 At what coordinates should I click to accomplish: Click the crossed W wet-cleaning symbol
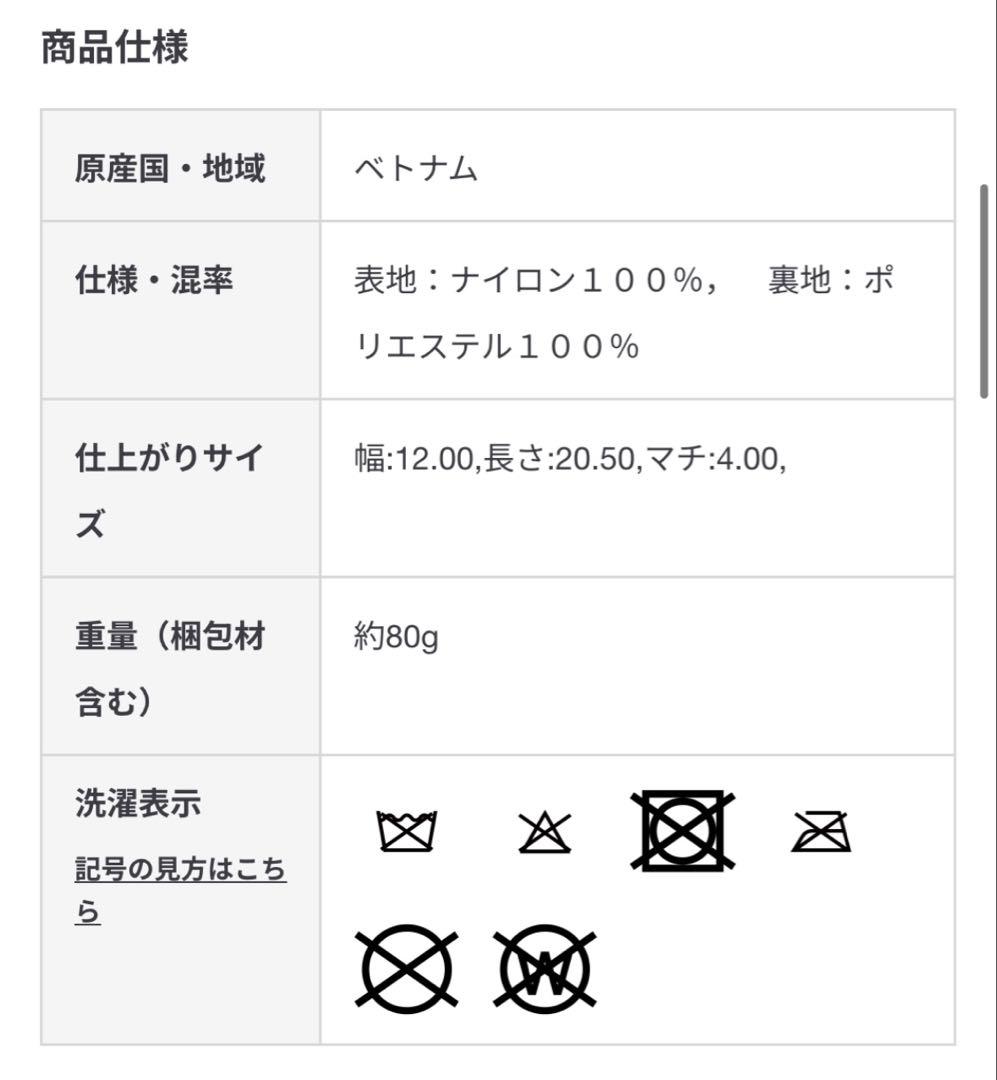point(545,968)
